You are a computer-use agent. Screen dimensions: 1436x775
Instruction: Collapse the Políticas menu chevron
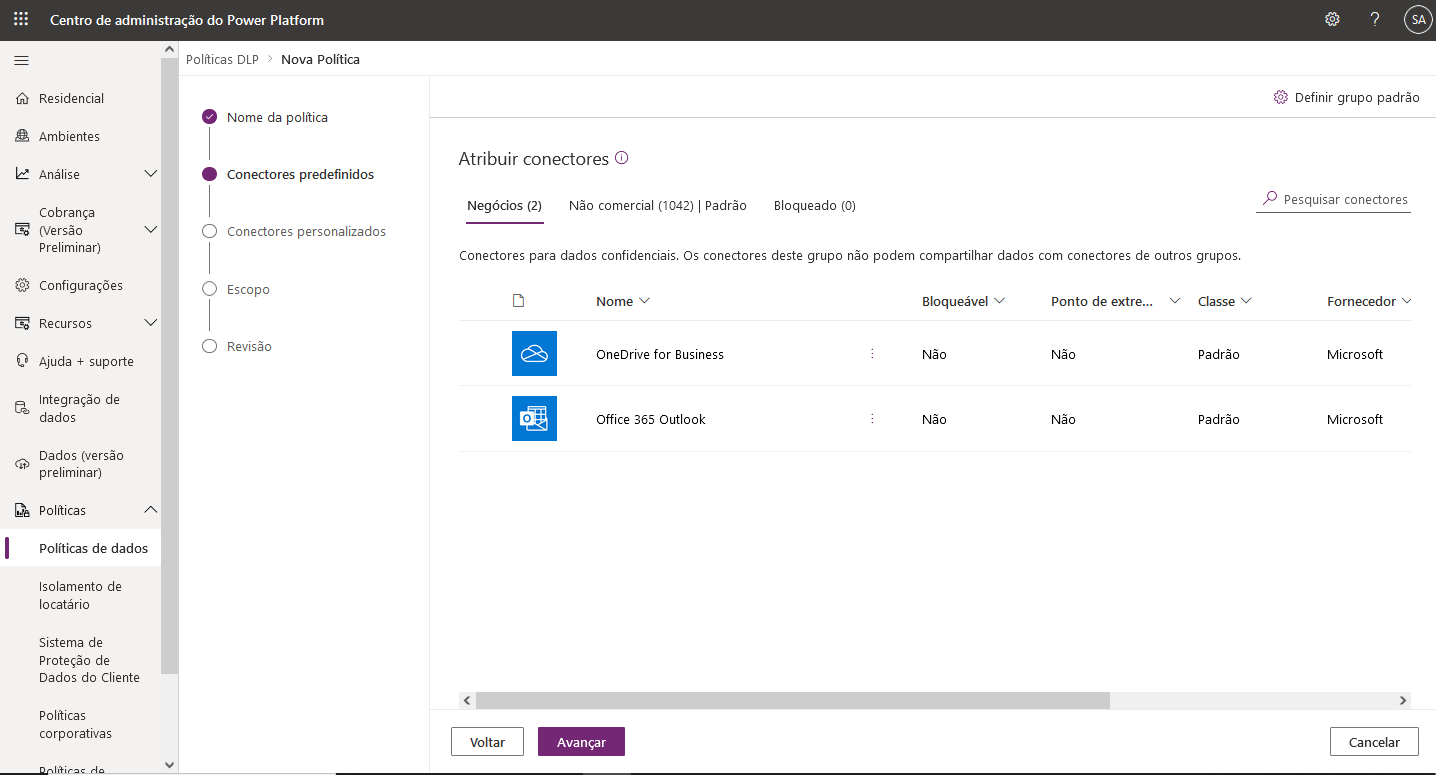pyautogui.click(x=151, y=510)
